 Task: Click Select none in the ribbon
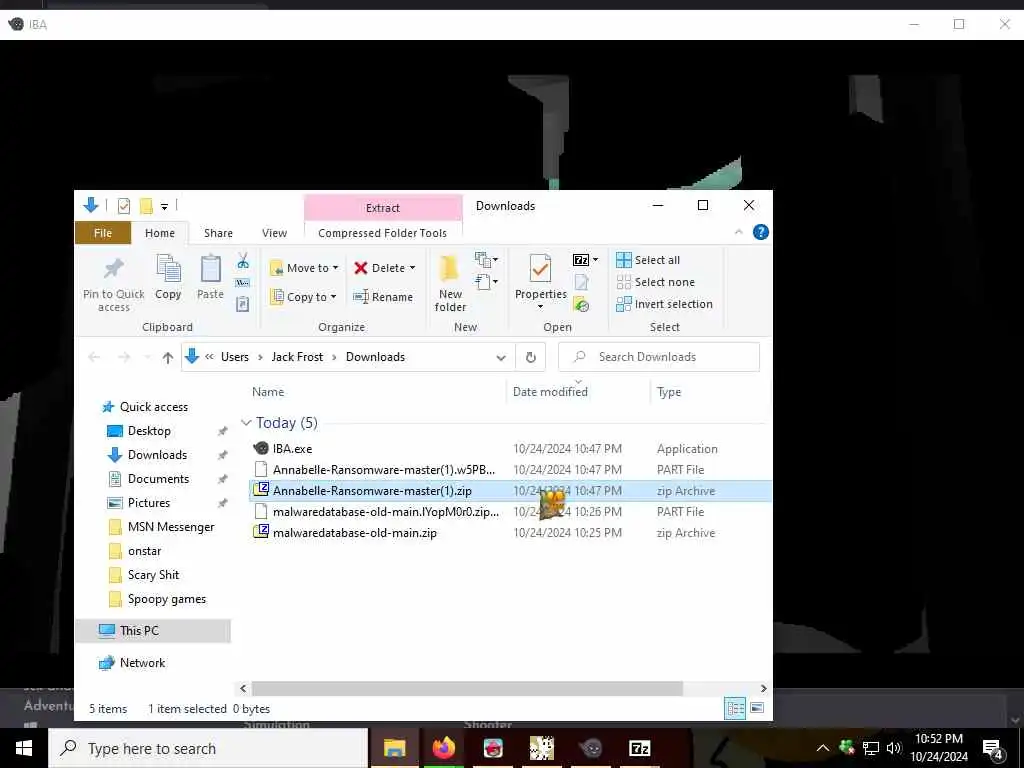655,282
